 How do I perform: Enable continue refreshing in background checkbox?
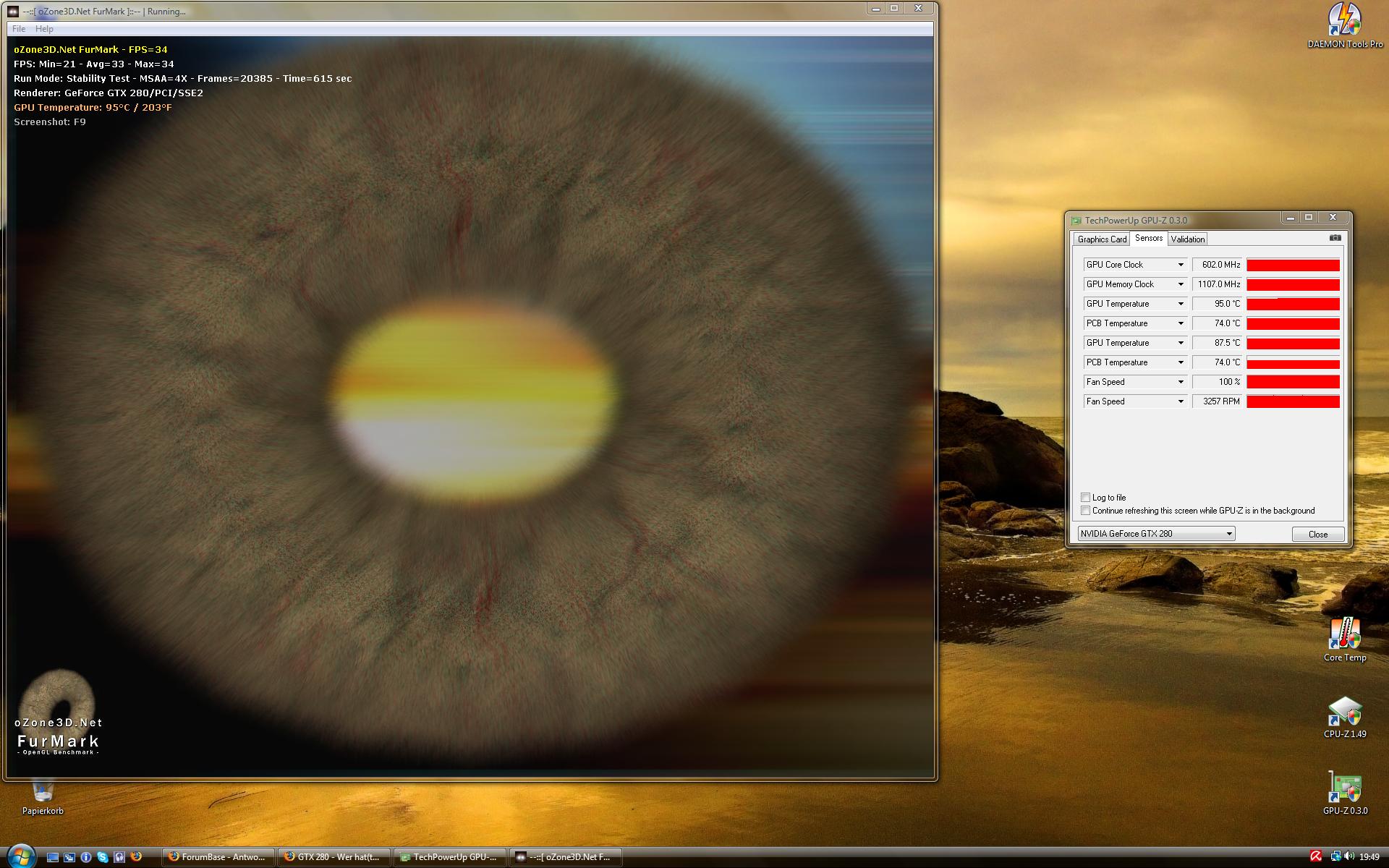(x=1085, y=511)
